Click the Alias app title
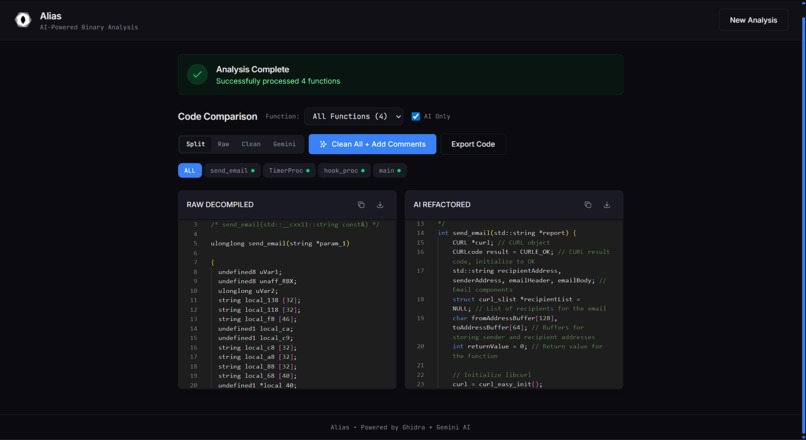Viewport: 806px width, 440px height. tap(50, 16)
